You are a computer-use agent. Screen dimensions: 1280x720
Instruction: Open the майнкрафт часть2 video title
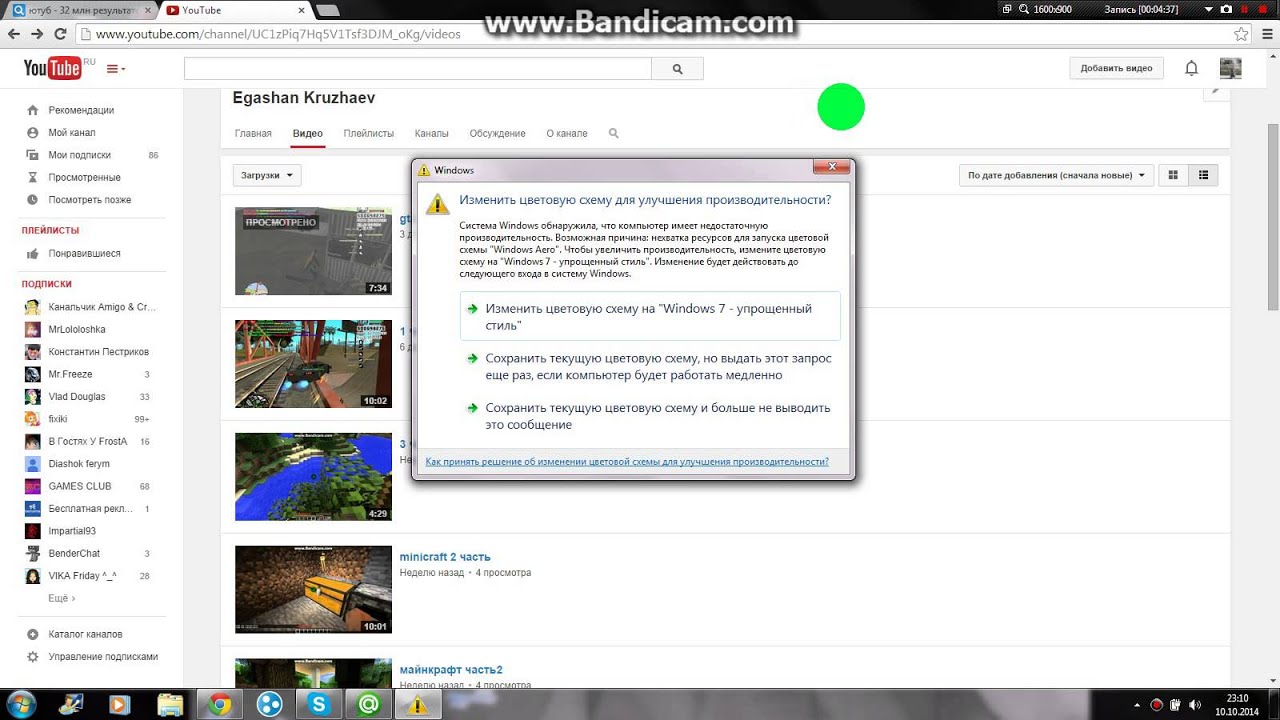(x=451, y=670)
